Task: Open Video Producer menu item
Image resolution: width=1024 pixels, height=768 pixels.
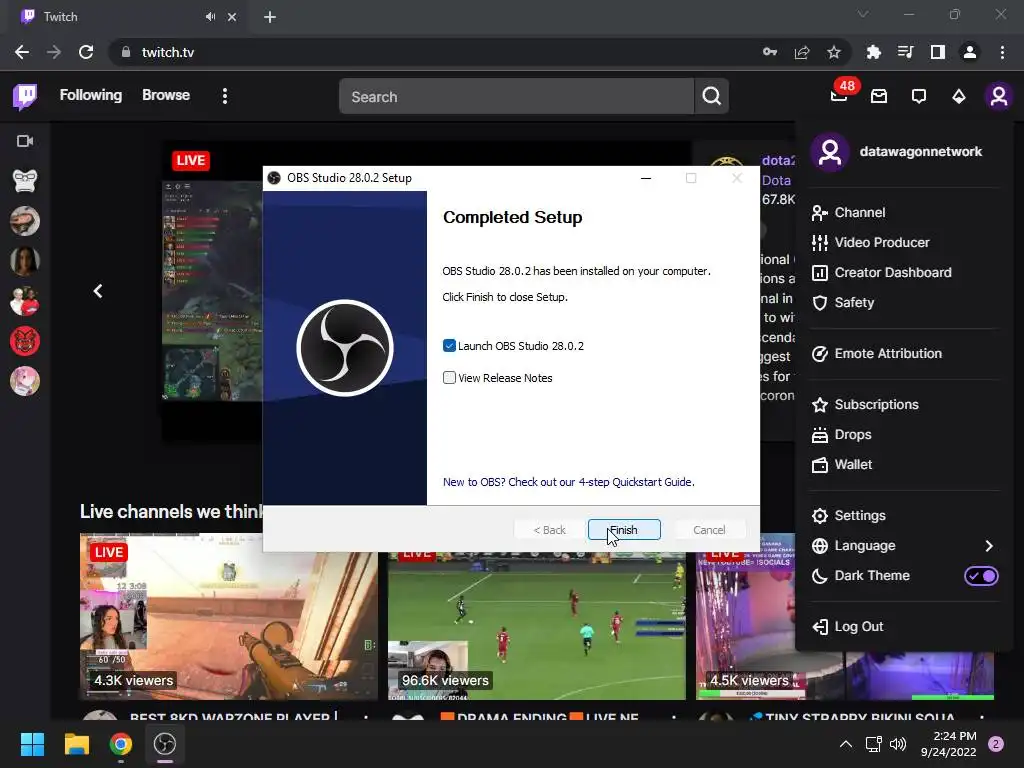Action: coord(904,242)
